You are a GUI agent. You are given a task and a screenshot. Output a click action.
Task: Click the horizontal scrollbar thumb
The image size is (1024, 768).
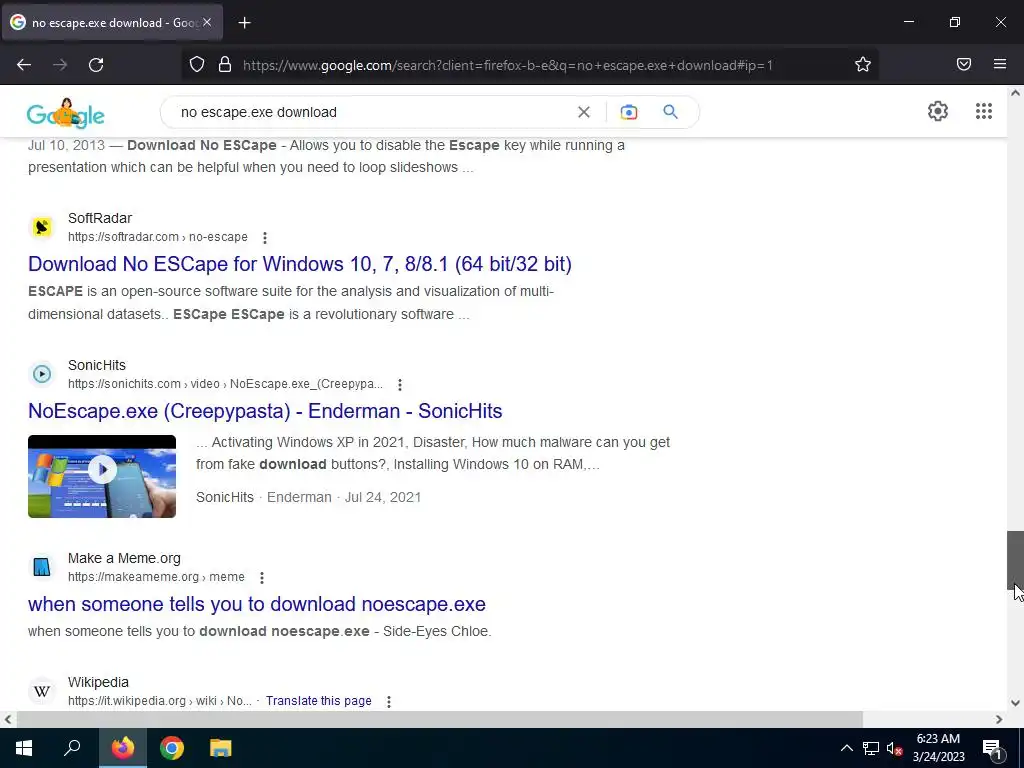(439, 719)
